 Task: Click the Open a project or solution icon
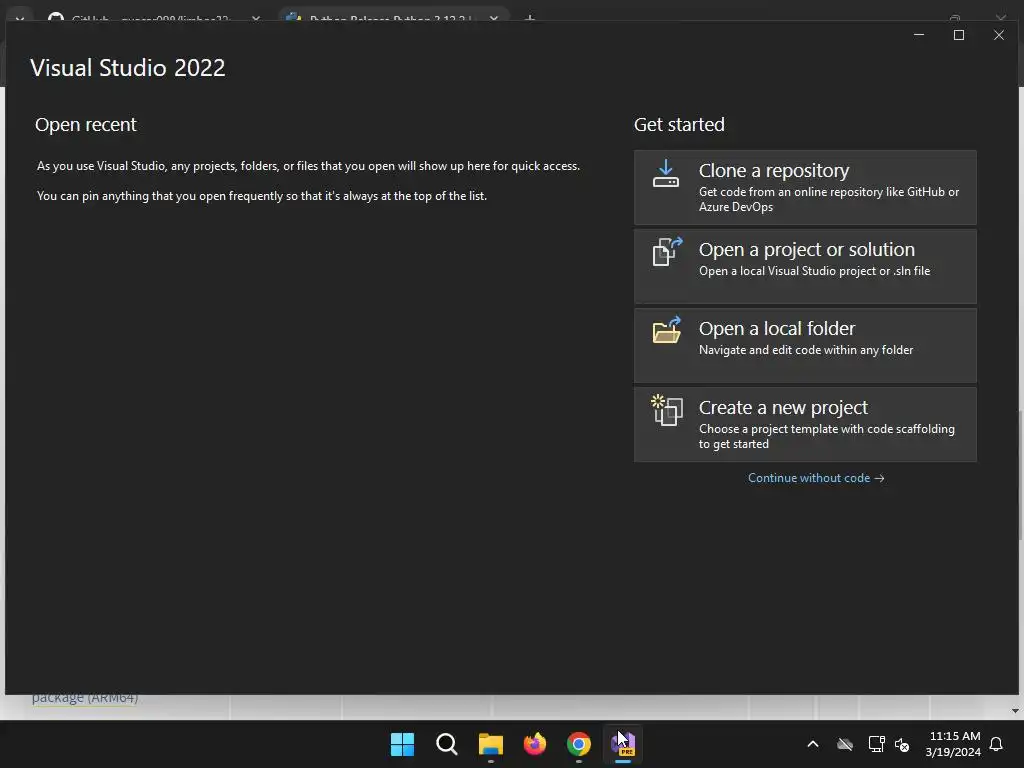point(667,251)
